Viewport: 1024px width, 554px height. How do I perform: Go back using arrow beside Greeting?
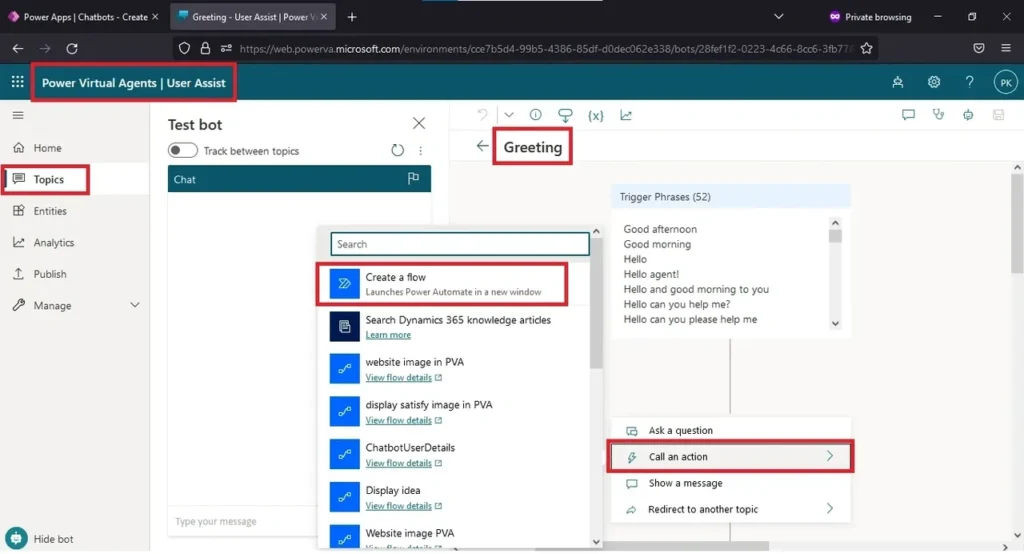tap(482, 146)
